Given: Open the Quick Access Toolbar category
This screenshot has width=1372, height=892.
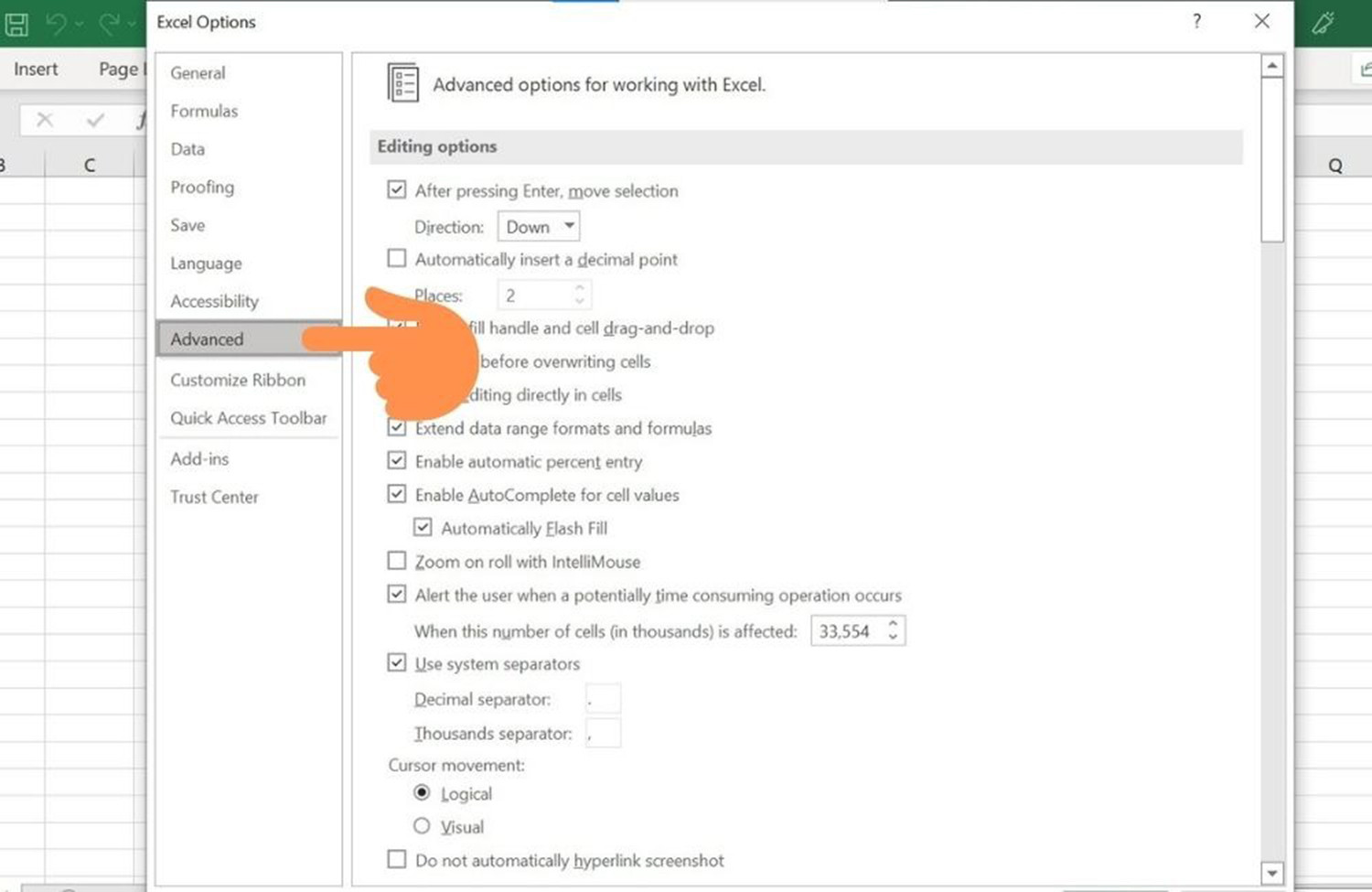Looking at the screenshot, I should (248, 418).
